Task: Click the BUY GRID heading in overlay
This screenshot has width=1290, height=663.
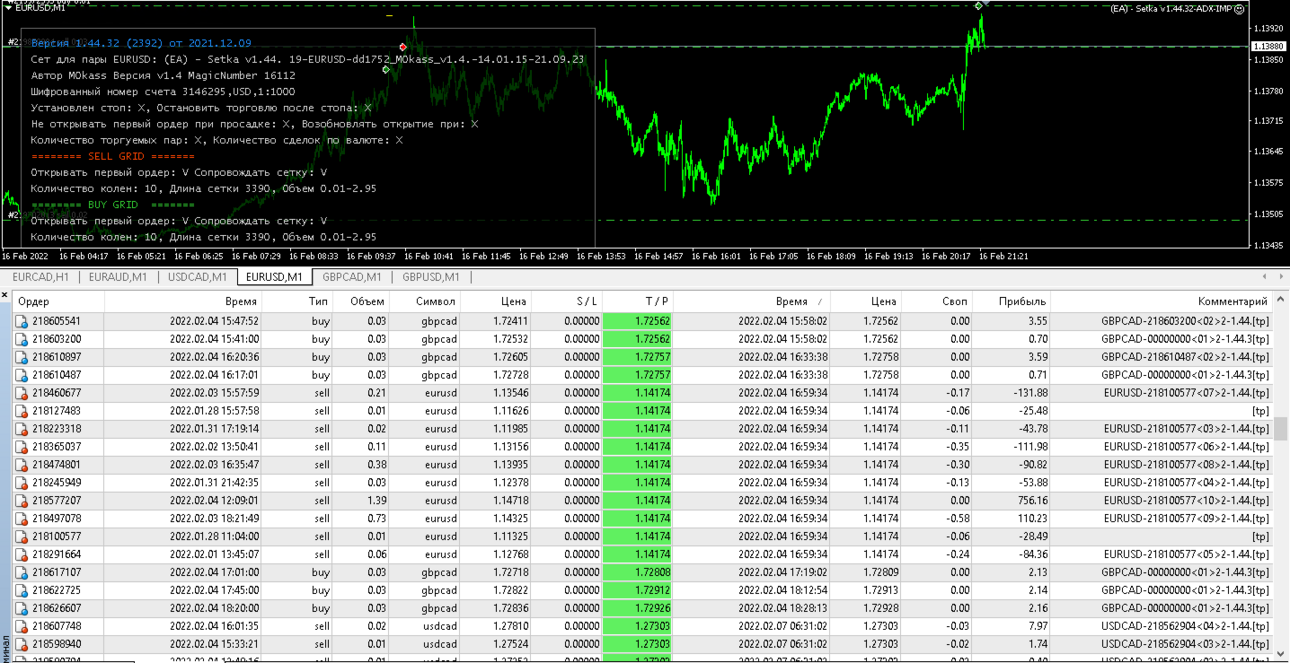Action: 112,205
